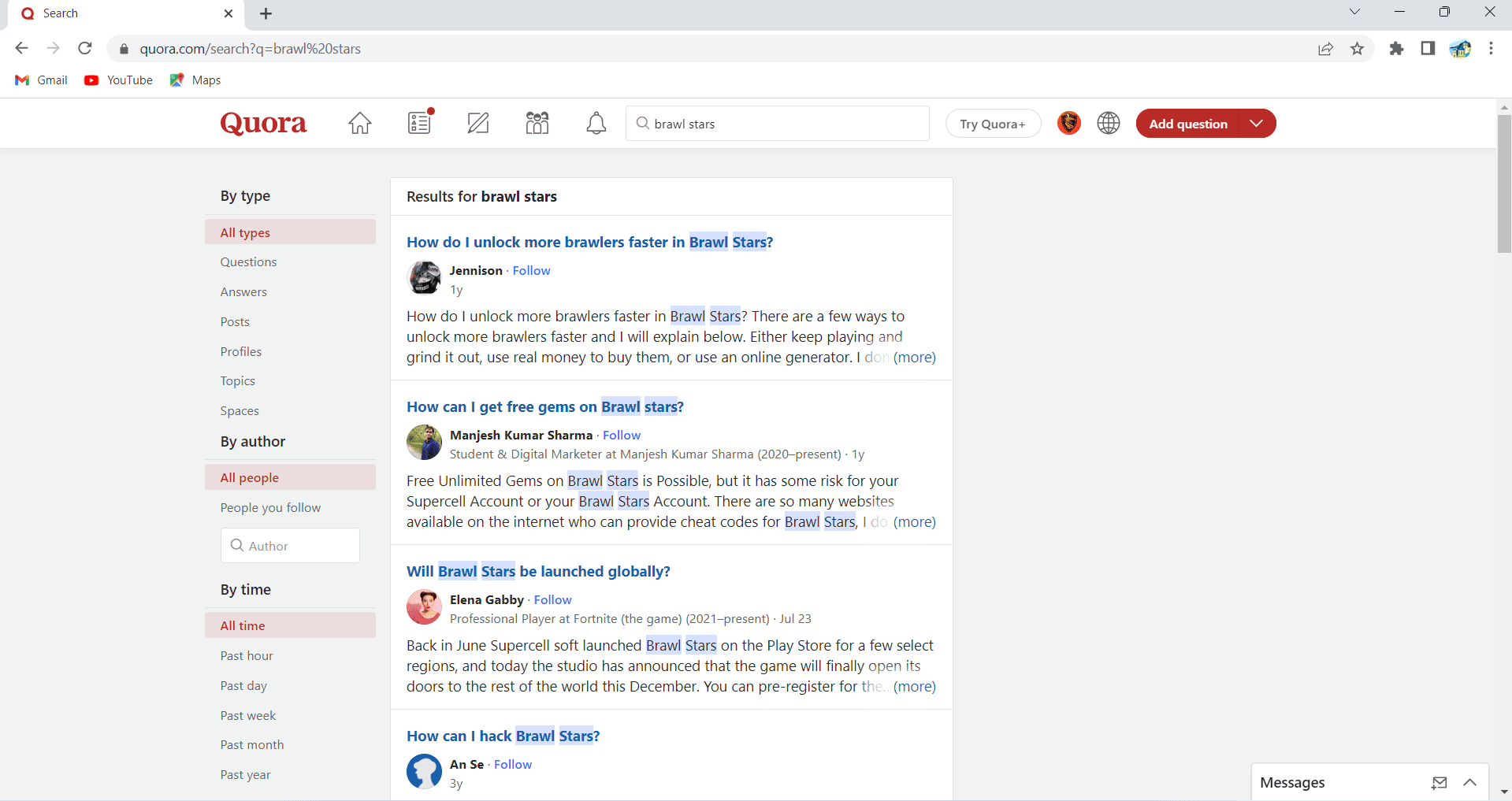Open question How can I hack Brawl Stars
The width and height of the screenshot is (1512, 801).
point(503,736)
